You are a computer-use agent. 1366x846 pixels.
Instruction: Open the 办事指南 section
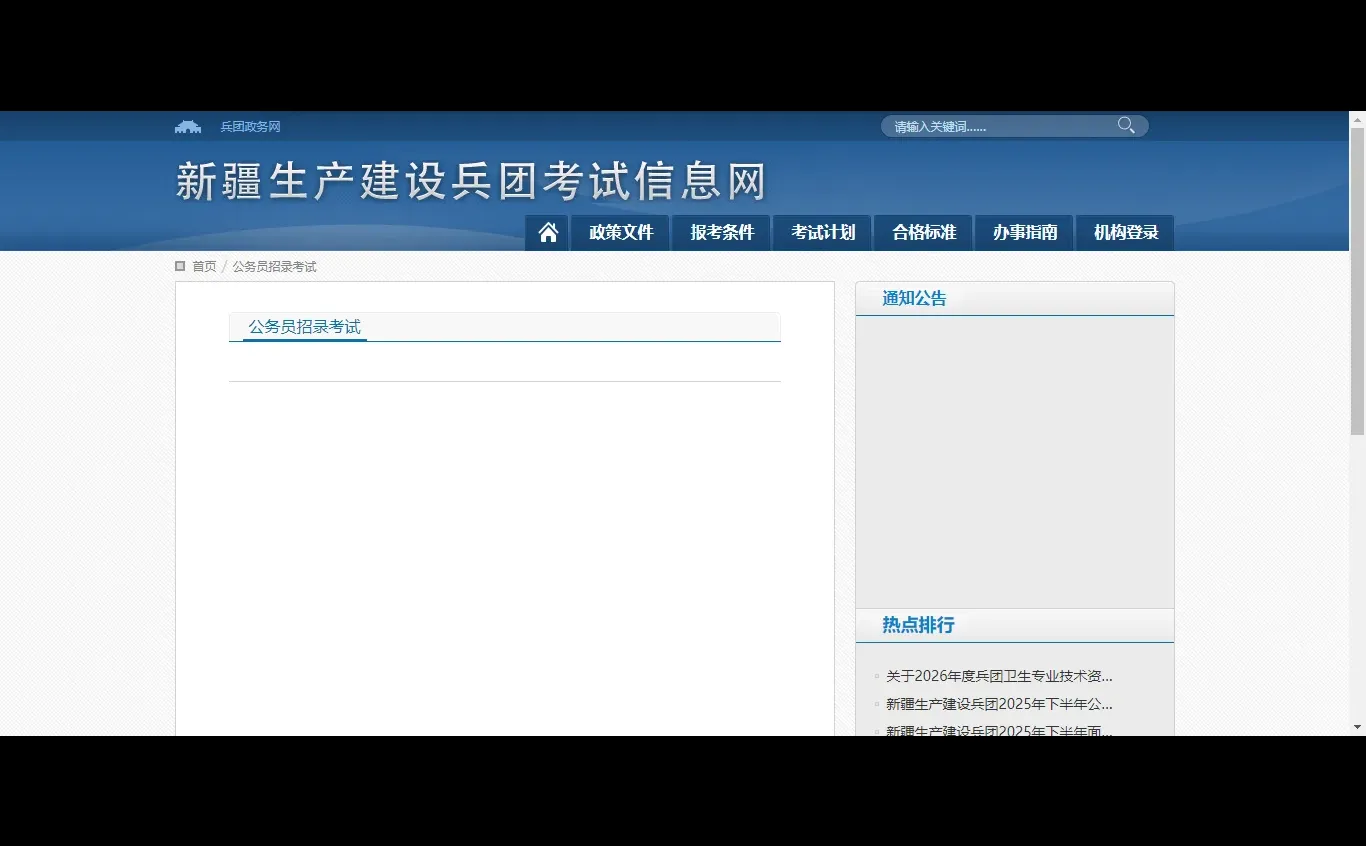[x=1024, y=232]
